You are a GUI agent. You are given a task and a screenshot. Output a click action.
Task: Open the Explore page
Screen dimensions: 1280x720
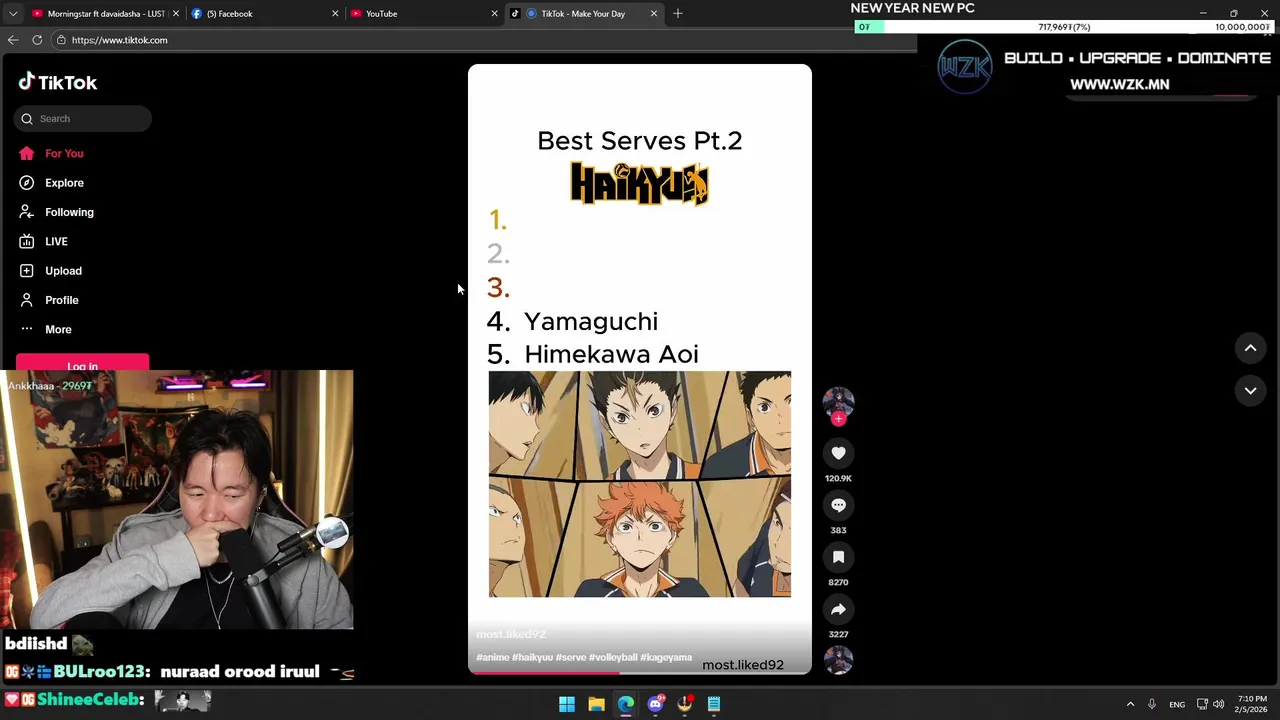click(64, 183)
